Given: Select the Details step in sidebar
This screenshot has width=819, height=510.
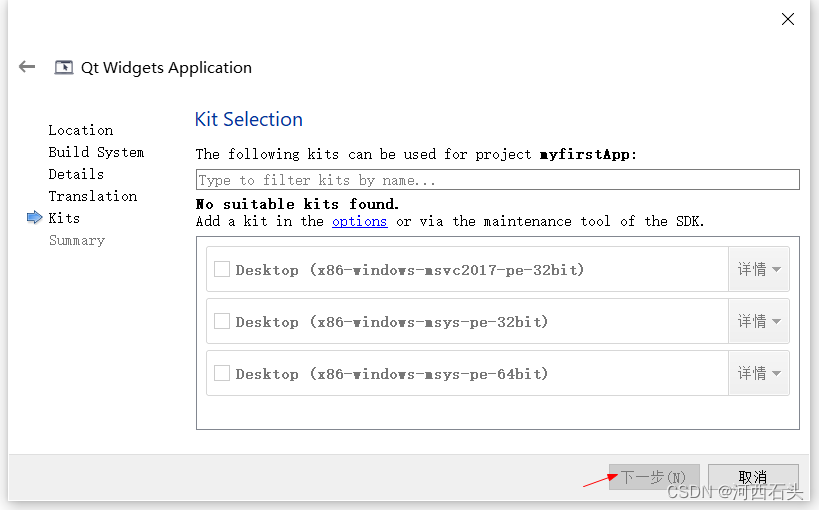Looking at the screenshot, I should point(76,174).
